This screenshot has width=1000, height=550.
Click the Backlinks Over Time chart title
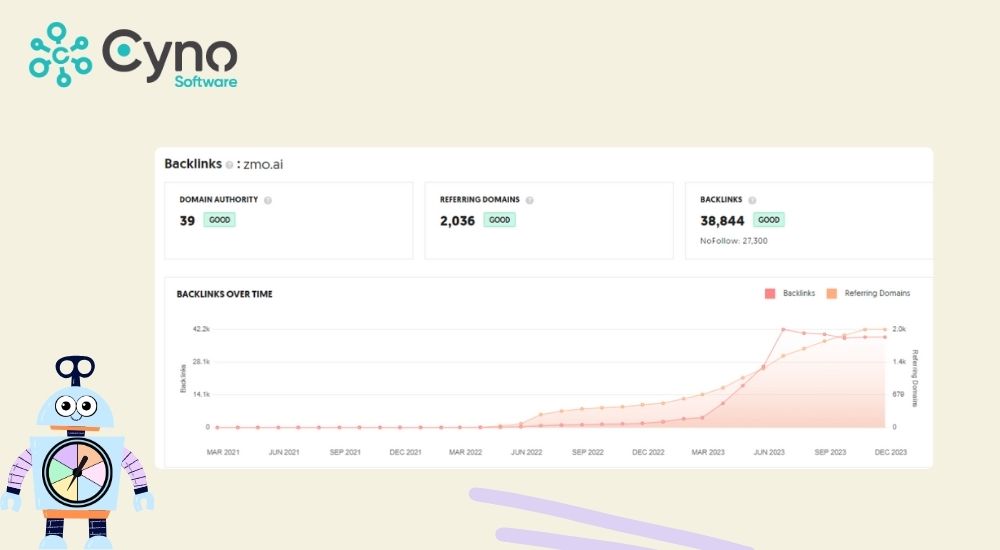click(x=224, y=294)
